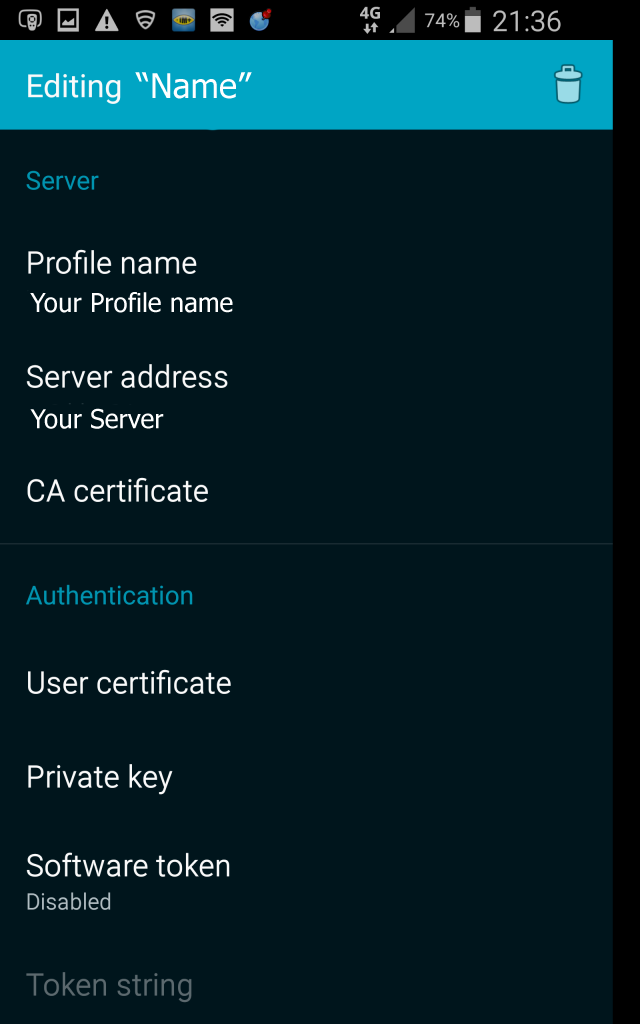Select the CA certificate option
The height and width of the screenshot is (1024, 640).
[117, 491]
